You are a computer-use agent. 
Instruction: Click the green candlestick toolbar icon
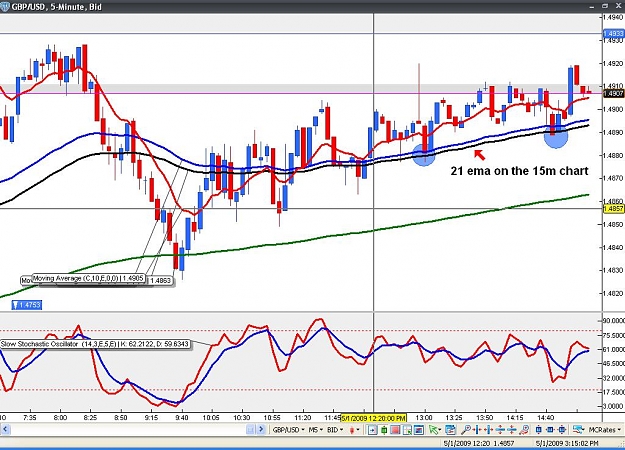(384, 430)
